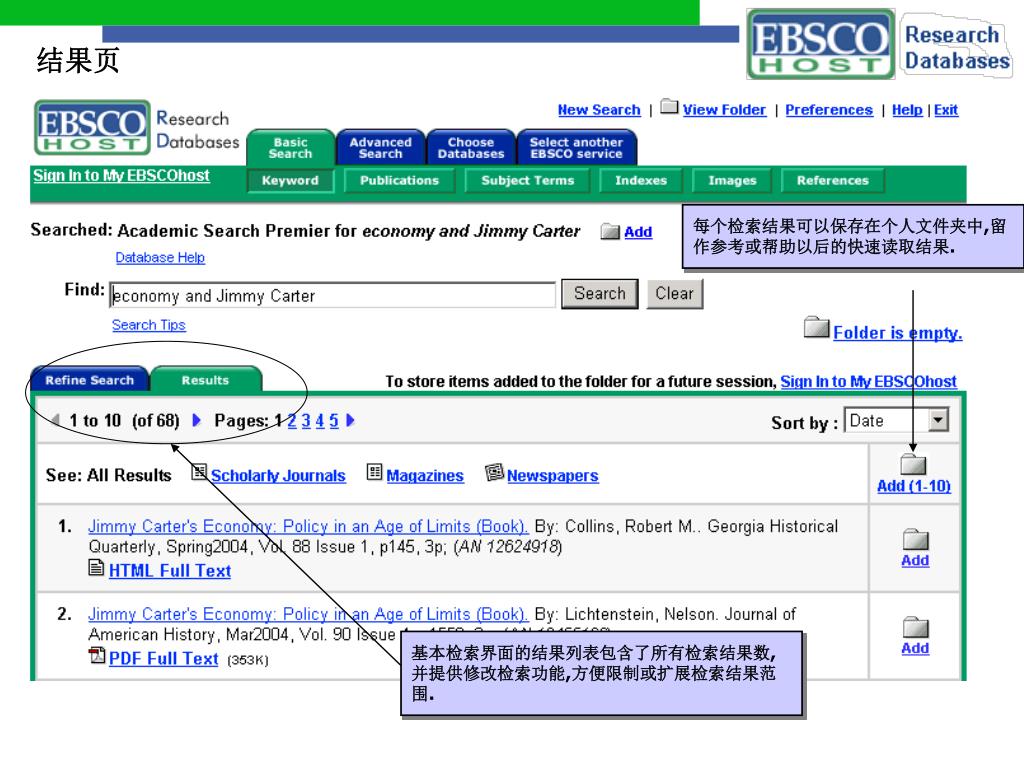
Task: Click folder icon for result 1 Add
Action: (916, 539)
